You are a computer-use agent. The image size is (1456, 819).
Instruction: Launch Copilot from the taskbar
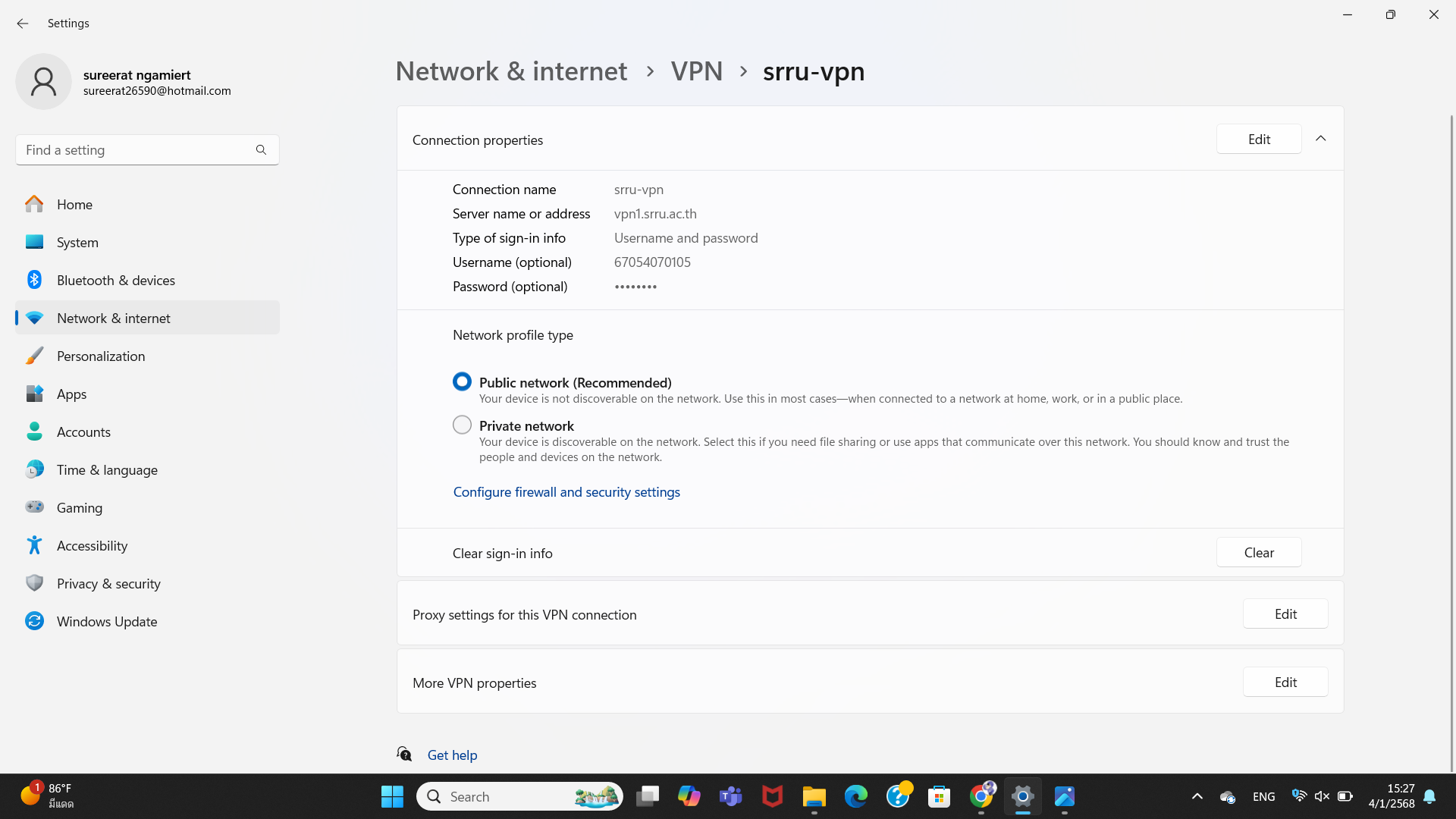[689, 796]
